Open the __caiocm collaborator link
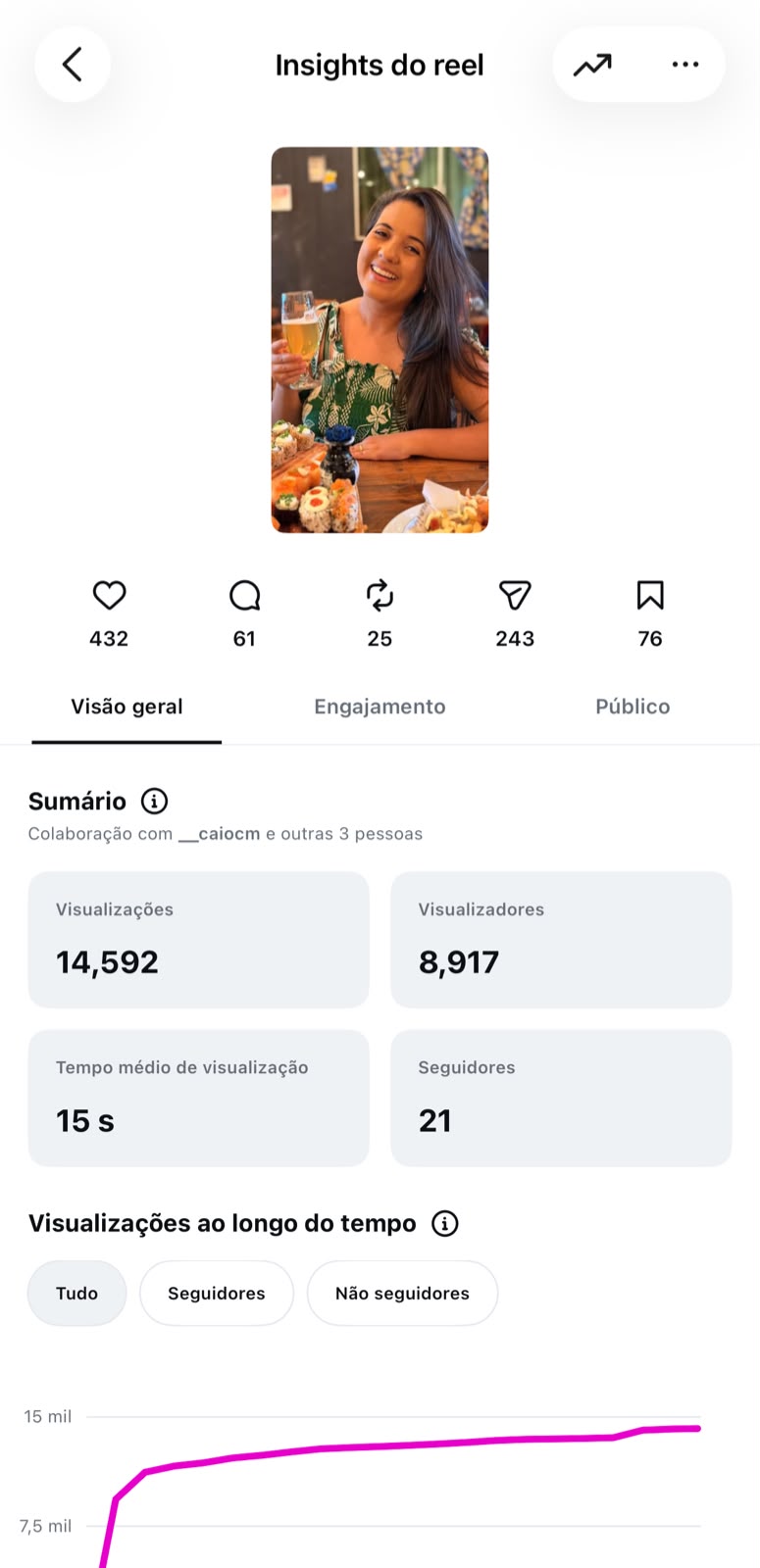 click(x=219, y=834)
